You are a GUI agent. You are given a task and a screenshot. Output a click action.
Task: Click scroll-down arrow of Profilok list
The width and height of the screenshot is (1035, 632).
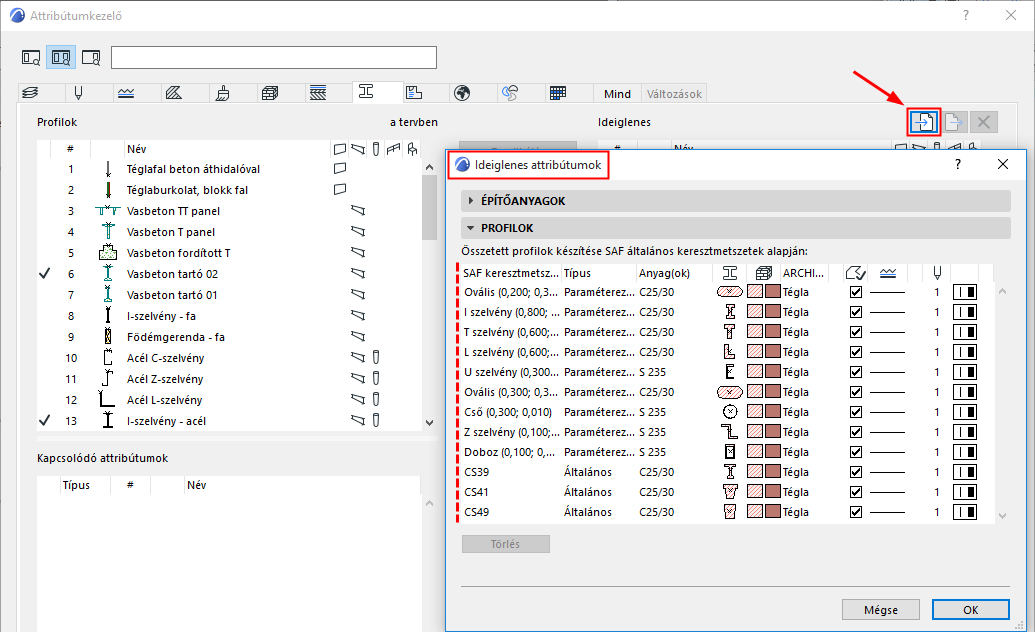point(430,423)
